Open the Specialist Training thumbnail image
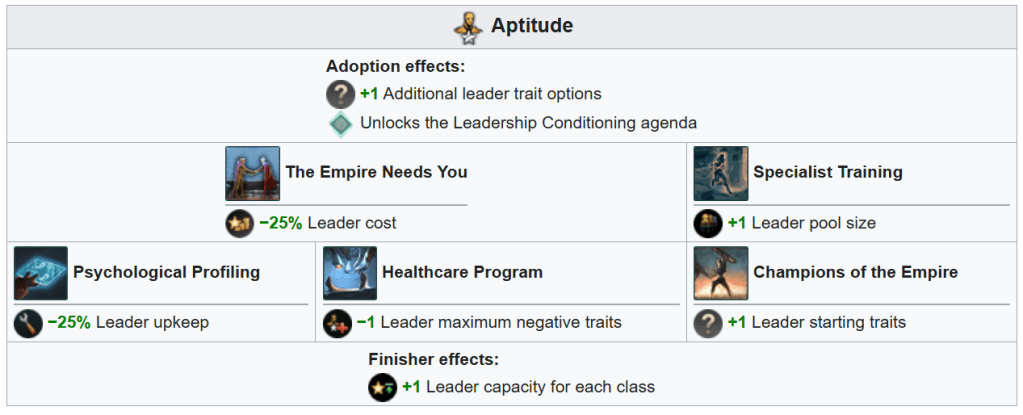The width and height of the screenshot is (1023, 415). pyautogui.click(x=720, y=173)
